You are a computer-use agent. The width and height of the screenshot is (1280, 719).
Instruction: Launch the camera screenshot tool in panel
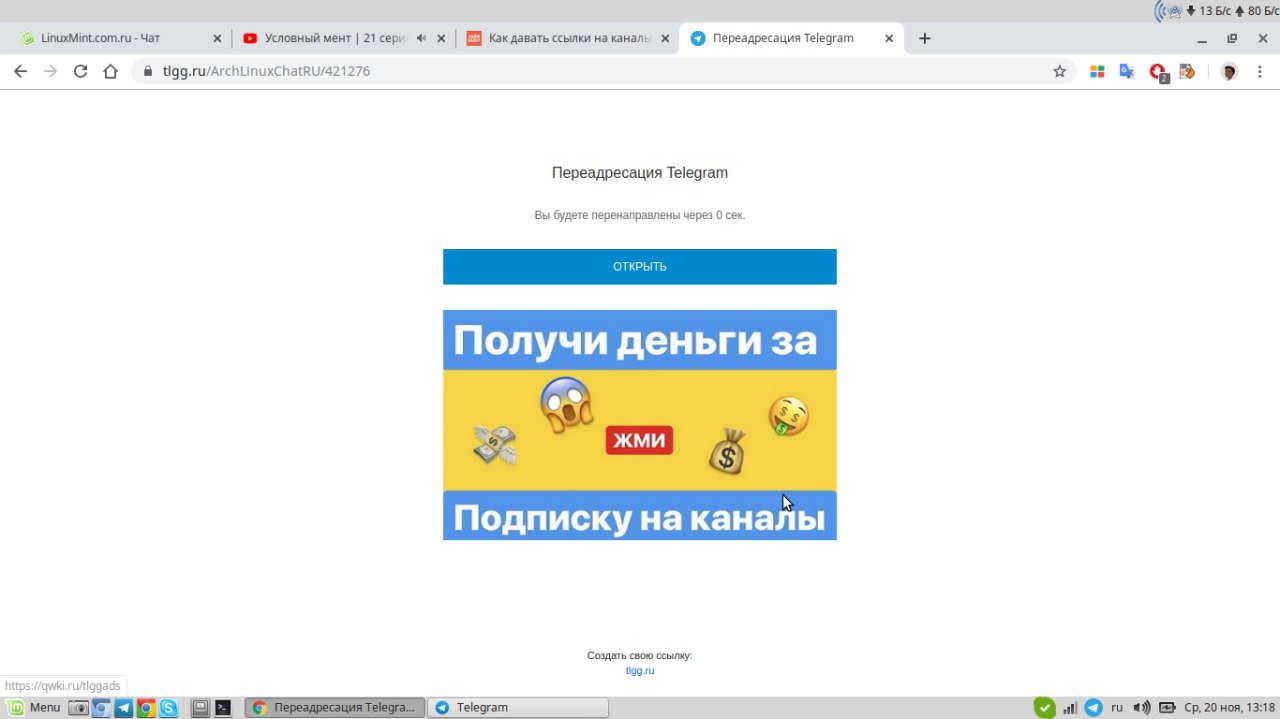point(79,708)
